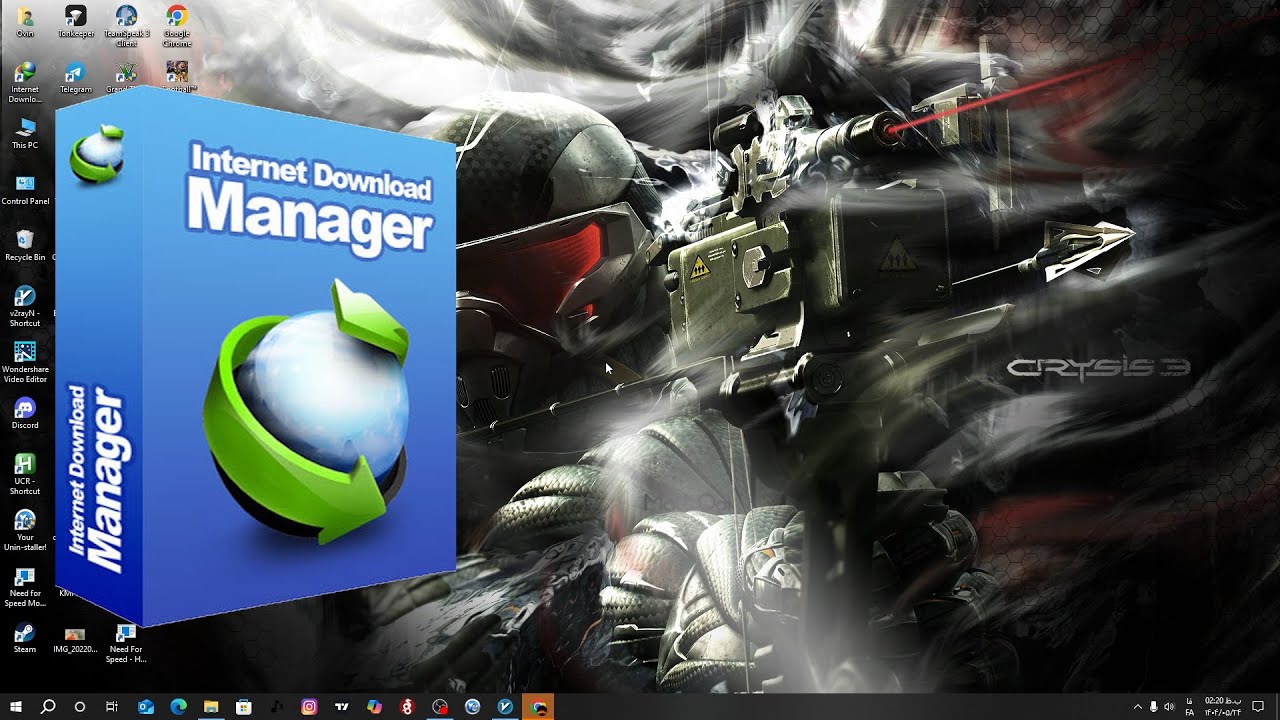
Task: Select the Football game desktop shortcut
Action: (177, 76)
